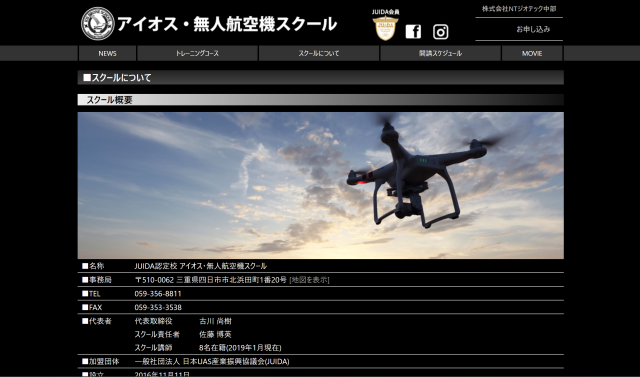Screen dimensions: 640x377
Task: Click the FAX number 059-353-3538
Action: coord(158,307)
